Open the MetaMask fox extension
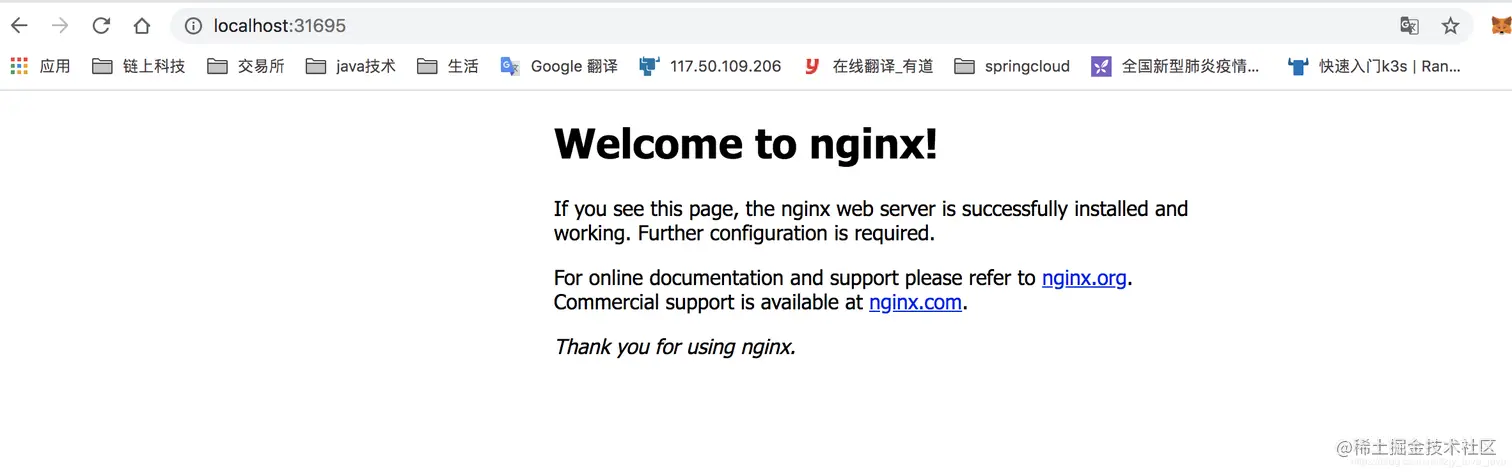Image resolution: width=1512 pixels, height=473 pixels. (x=1501, y=26)
